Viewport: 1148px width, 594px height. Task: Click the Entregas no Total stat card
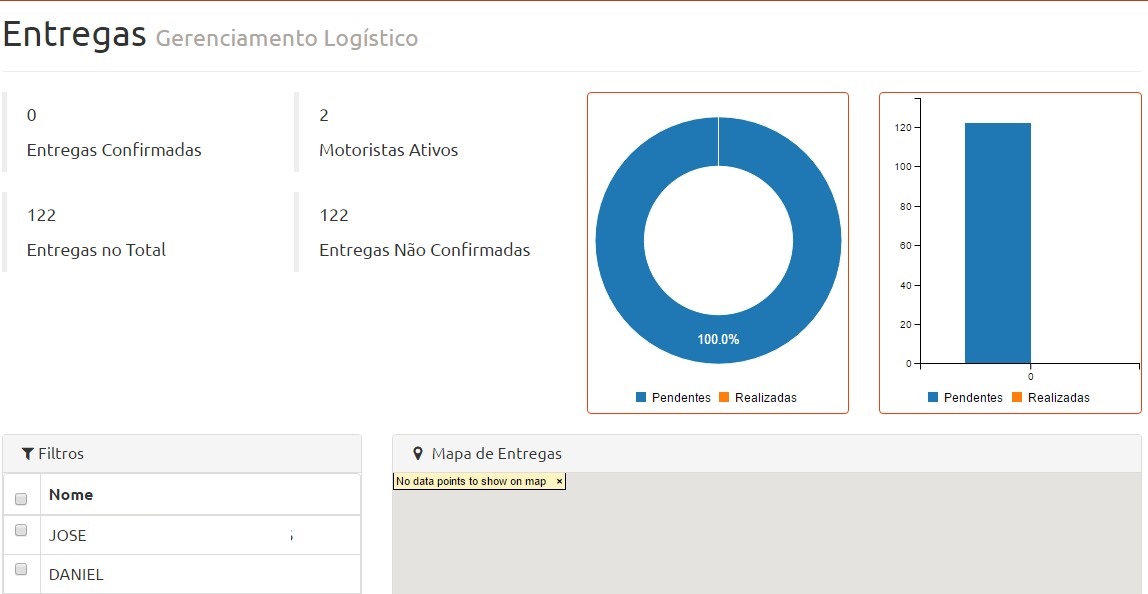click(96, 233)
